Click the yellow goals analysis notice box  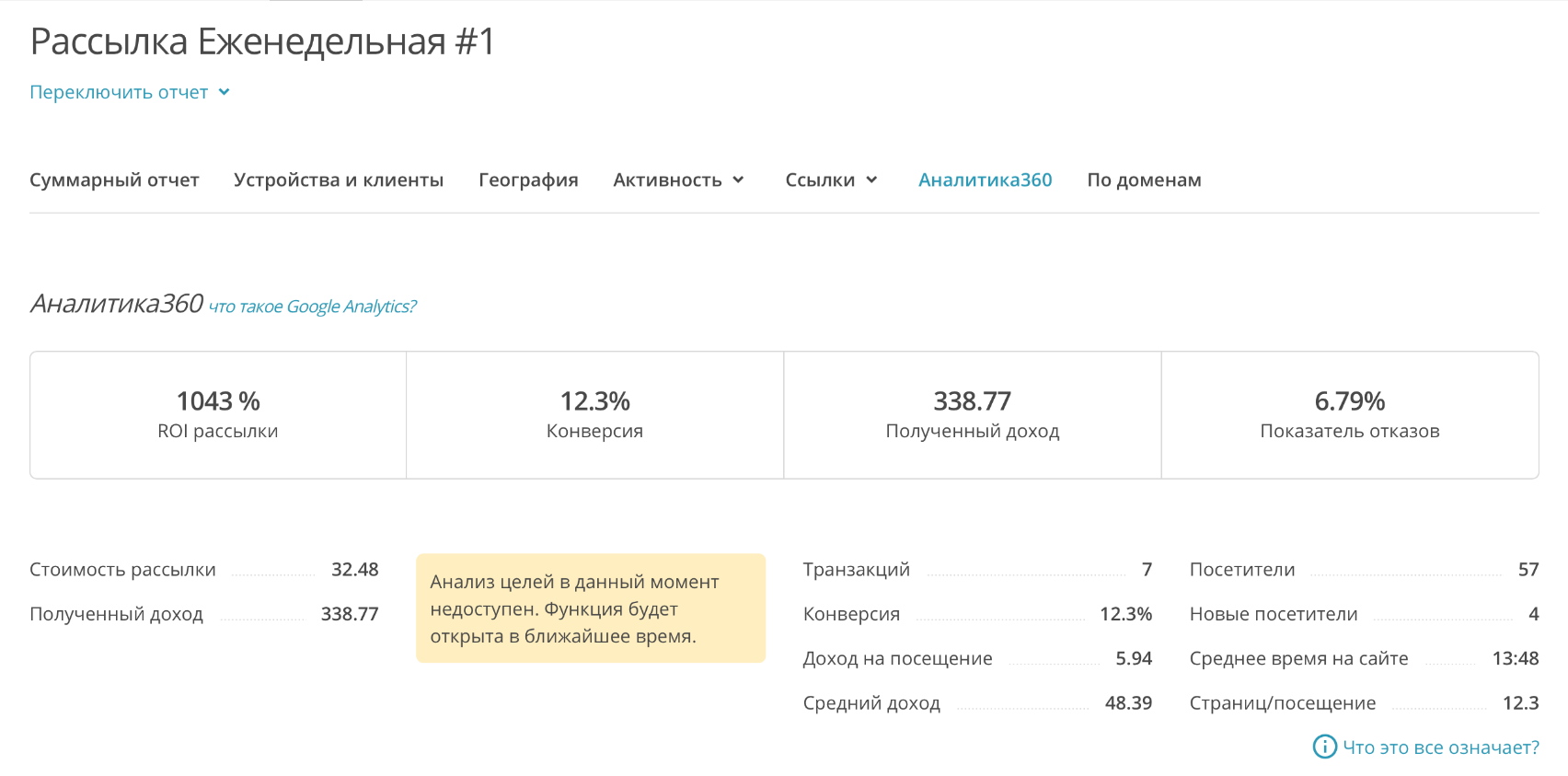pyautogui.click(x=590, y=608)
